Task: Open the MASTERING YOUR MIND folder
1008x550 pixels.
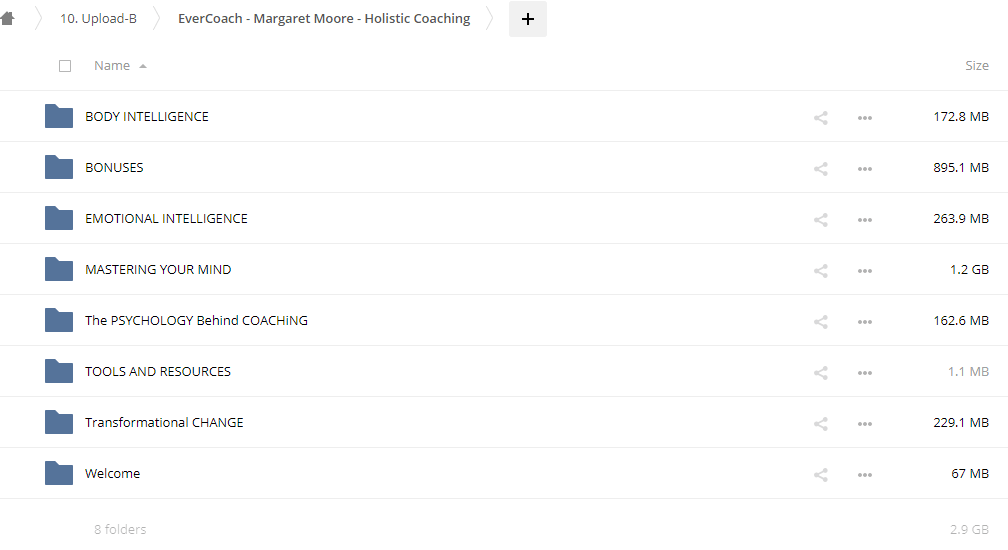Action: coord(158,270)
